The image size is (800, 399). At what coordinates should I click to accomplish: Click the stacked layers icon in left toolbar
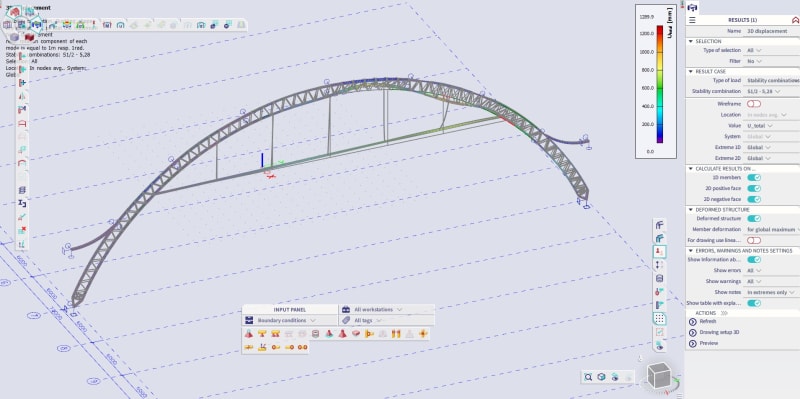(x=22, y=190)
